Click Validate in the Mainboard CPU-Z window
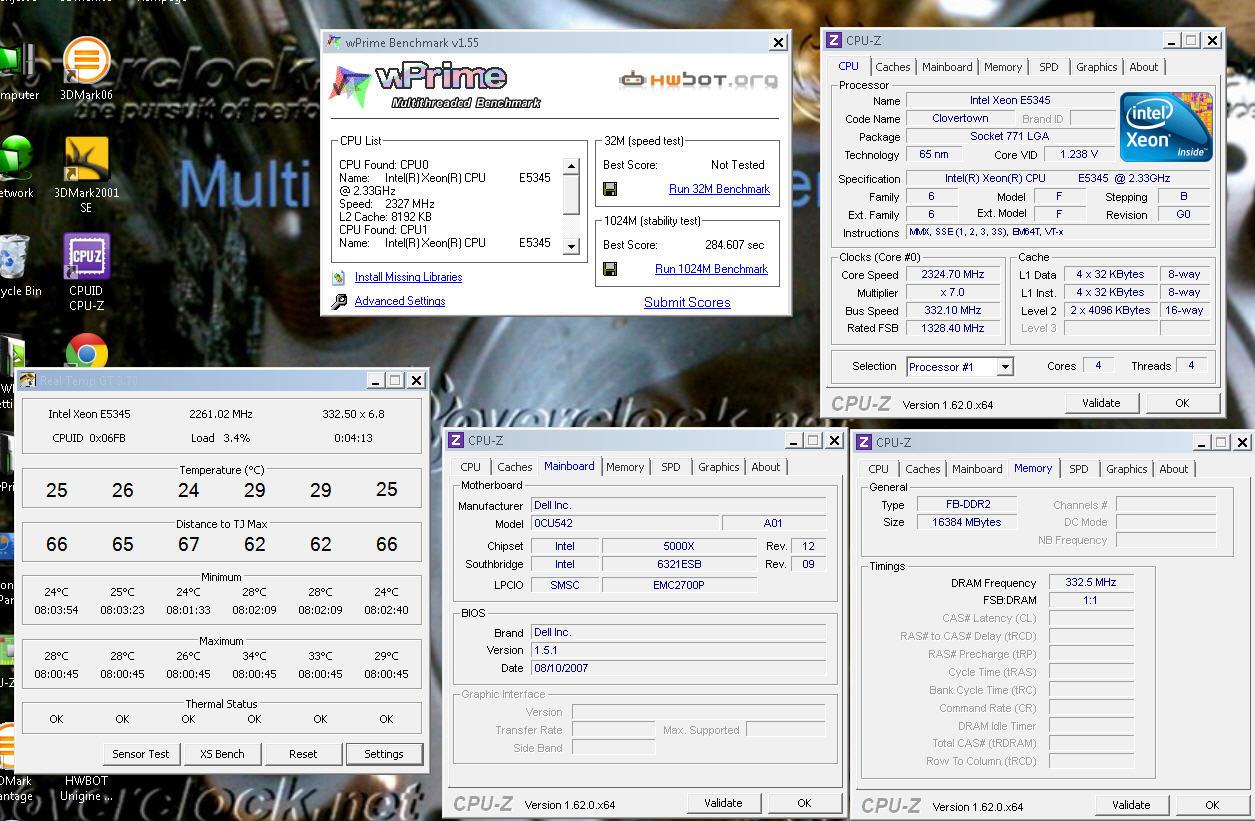Screen dimensions: 1255x821 [723, 803]
